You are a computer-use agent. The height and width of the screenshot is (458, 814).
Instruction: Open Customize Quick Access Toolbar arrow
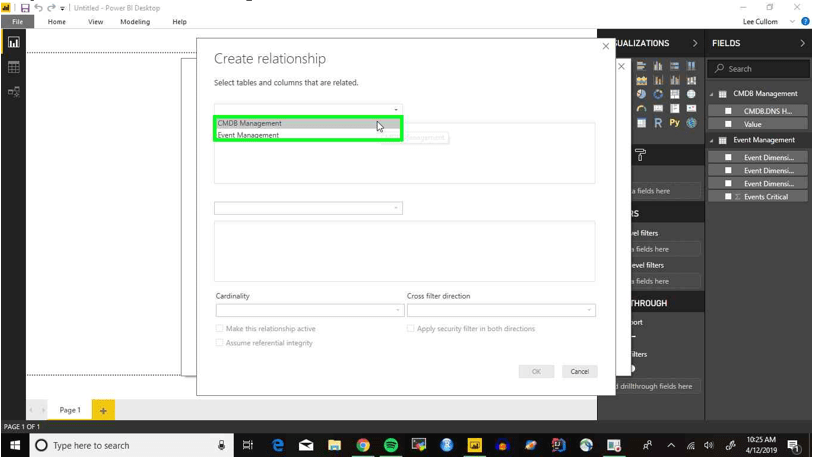[x=62, y=8]
